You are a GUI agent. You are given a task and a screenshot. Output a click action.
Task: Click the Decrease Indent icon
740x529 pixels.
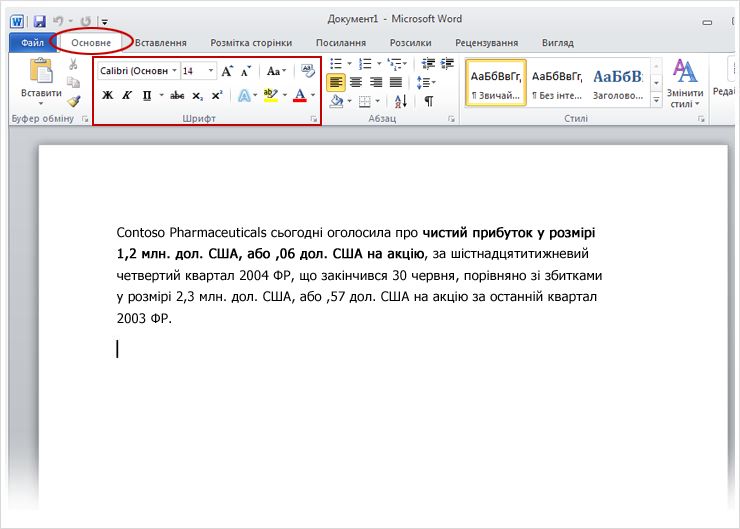coord(429,64)
